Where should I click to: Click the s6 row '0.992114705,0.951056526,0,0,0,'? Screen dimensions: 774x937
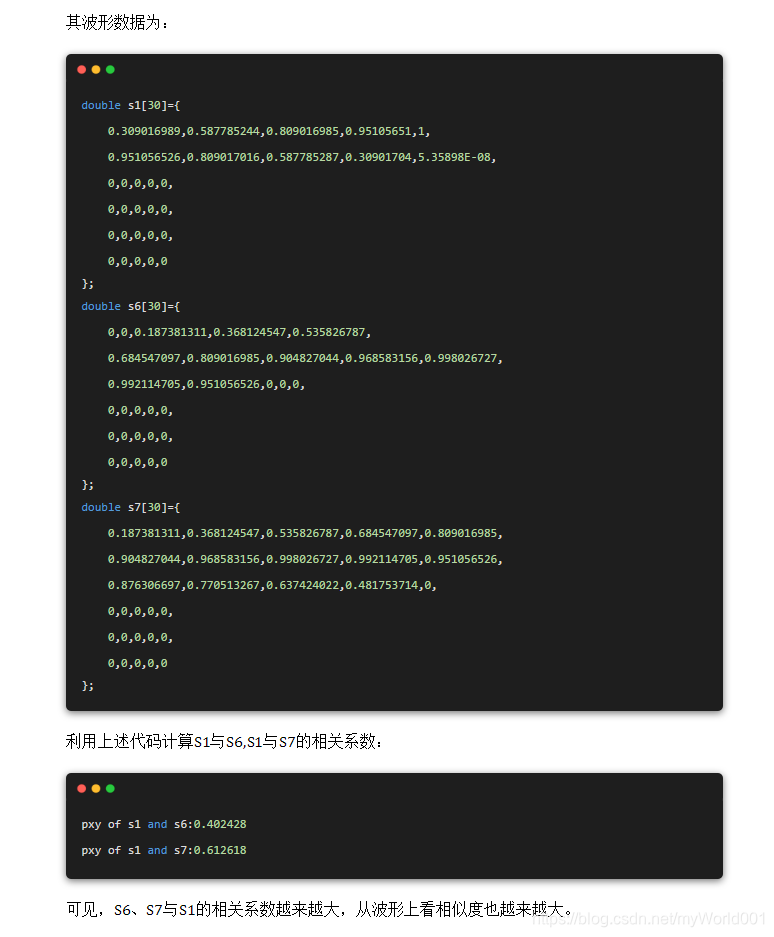[206, 384]
